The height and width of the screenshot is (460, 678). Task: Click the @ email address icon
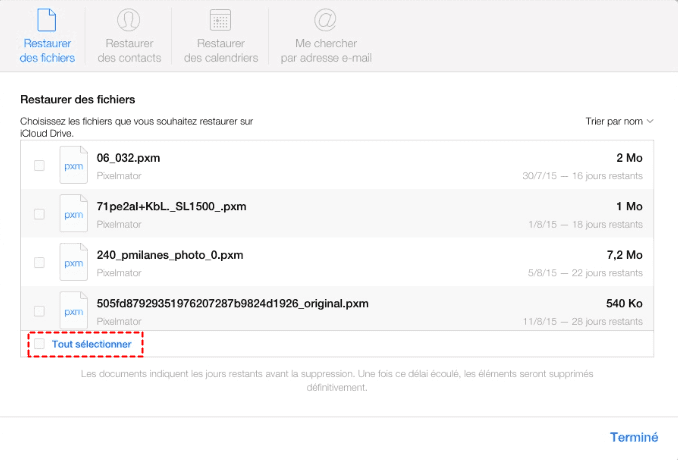(326, 20)
